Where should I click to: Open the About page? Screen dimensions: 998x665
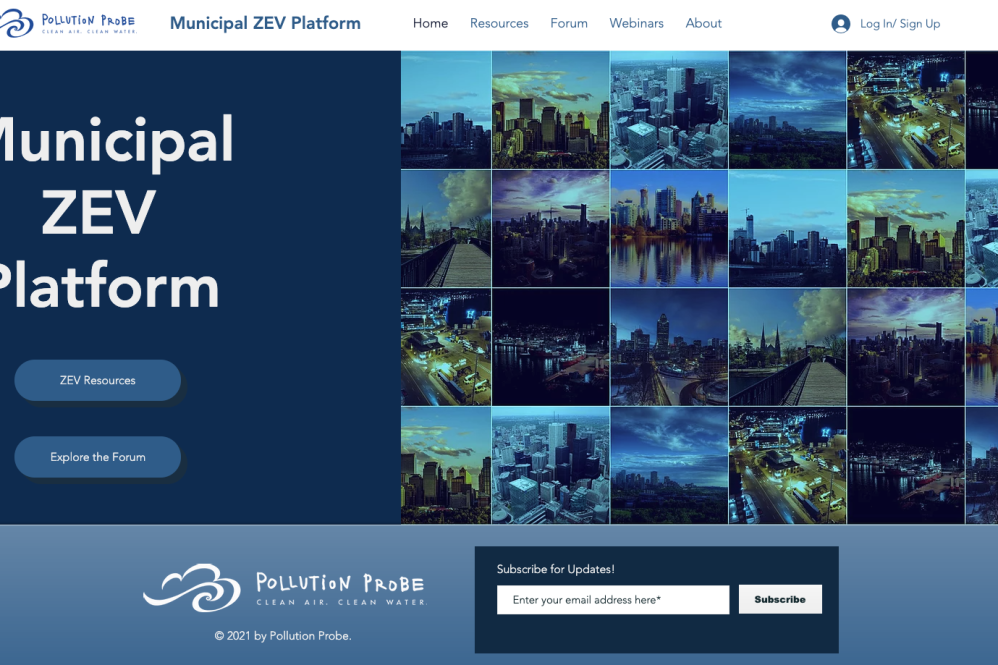point(703,24)
